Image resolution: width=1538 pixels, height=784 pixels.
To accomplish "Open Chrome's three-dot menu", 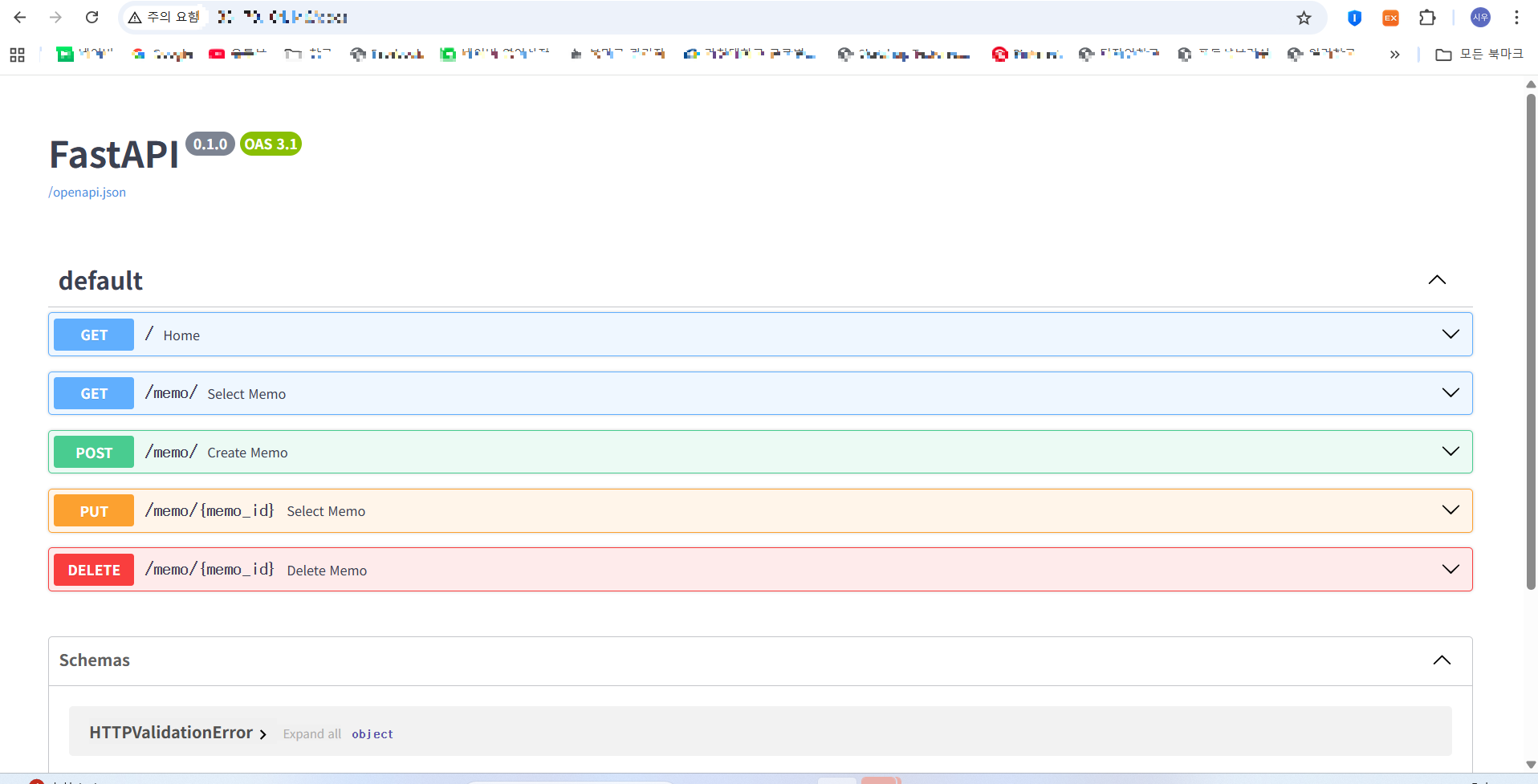I will pos(1516,18).
